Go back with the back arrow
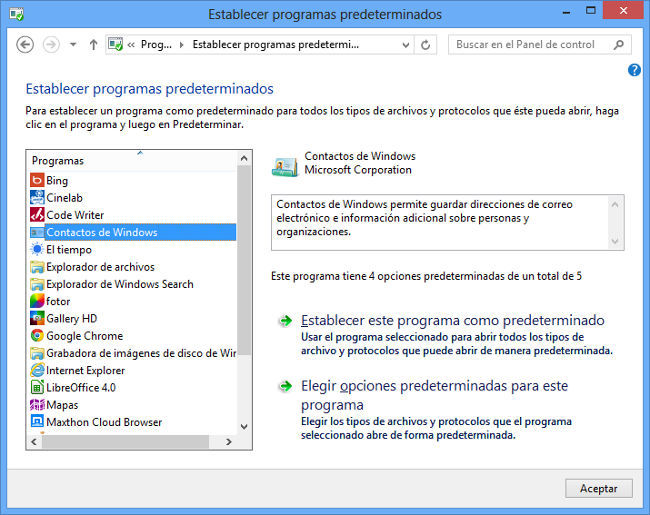Viewport: 650px width, 515px height. [25, 44]
